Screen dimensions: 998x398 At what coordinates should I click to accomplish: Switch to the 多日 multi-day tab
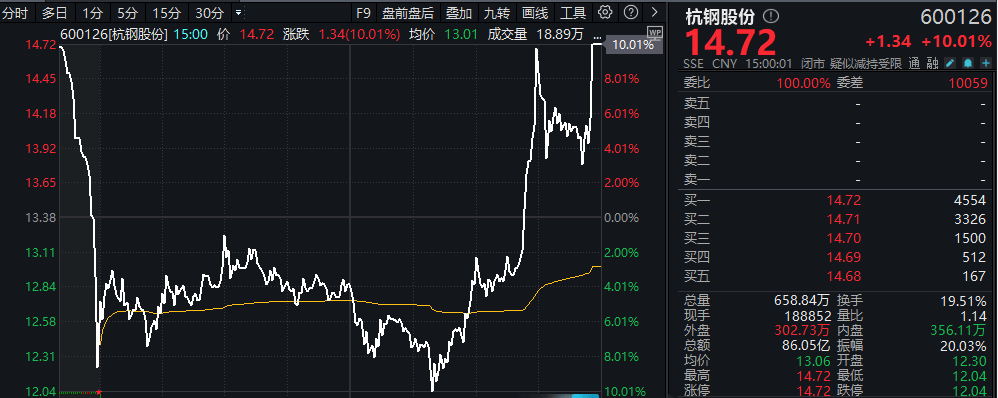point(55,12)
